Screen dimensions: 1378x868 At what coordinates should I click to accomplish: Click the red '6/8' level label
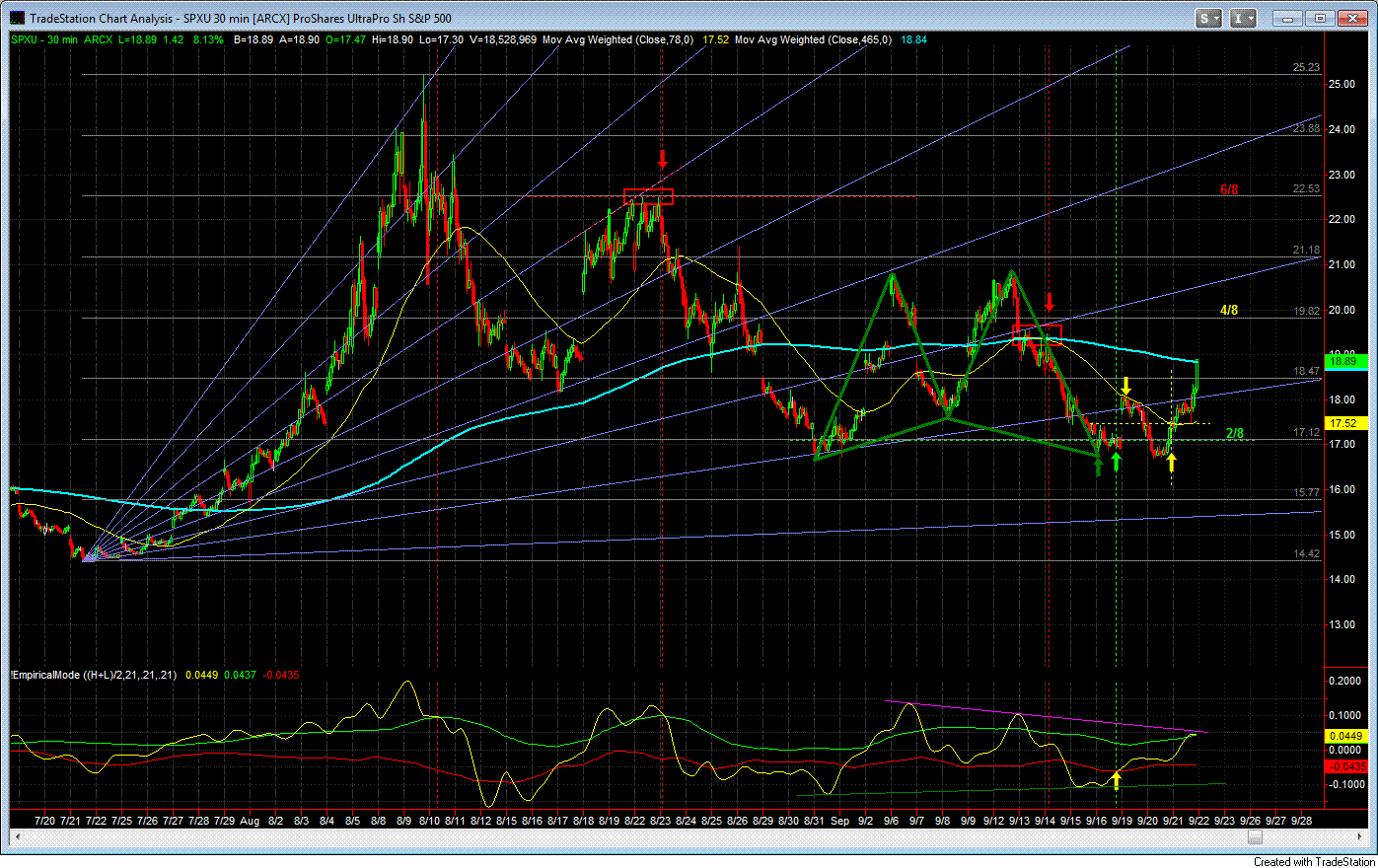click(x=1229, y=189)
